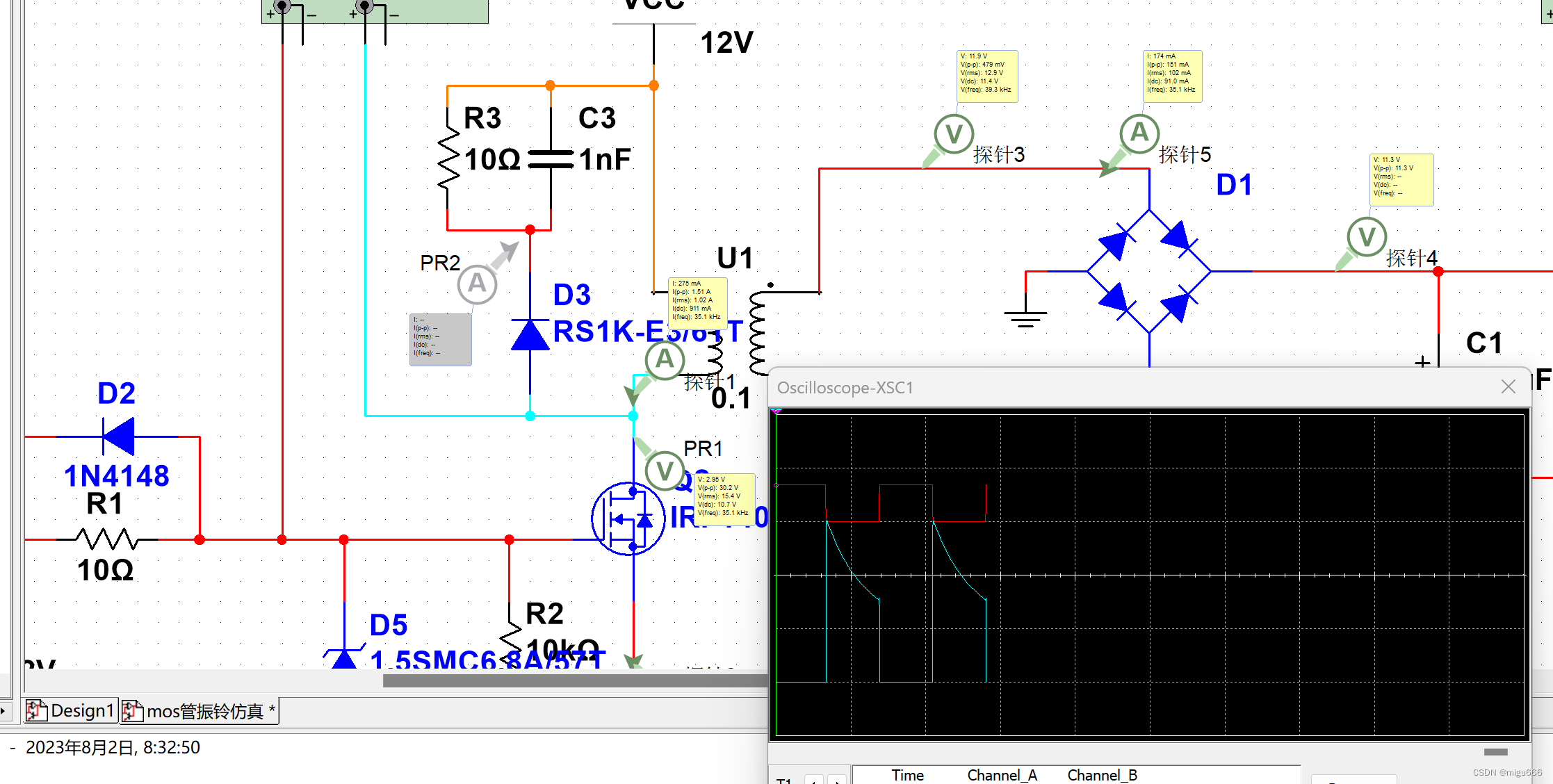1553x784 pixels.
Task: Select the D2 1N4148 diode symbol
Action: coord(119,436)
